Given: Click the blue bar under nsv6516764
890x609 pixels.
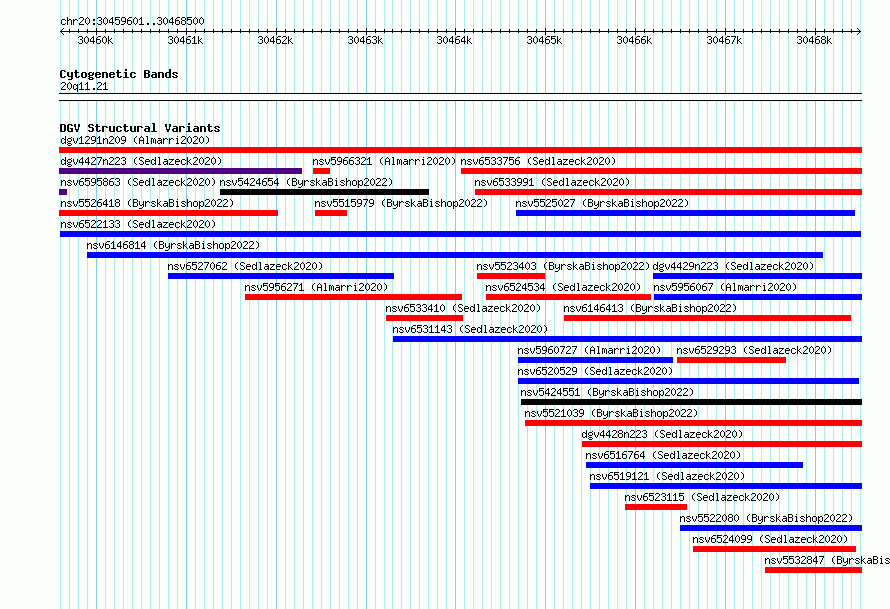Looking at the screenshot, I should coord(695,465).
